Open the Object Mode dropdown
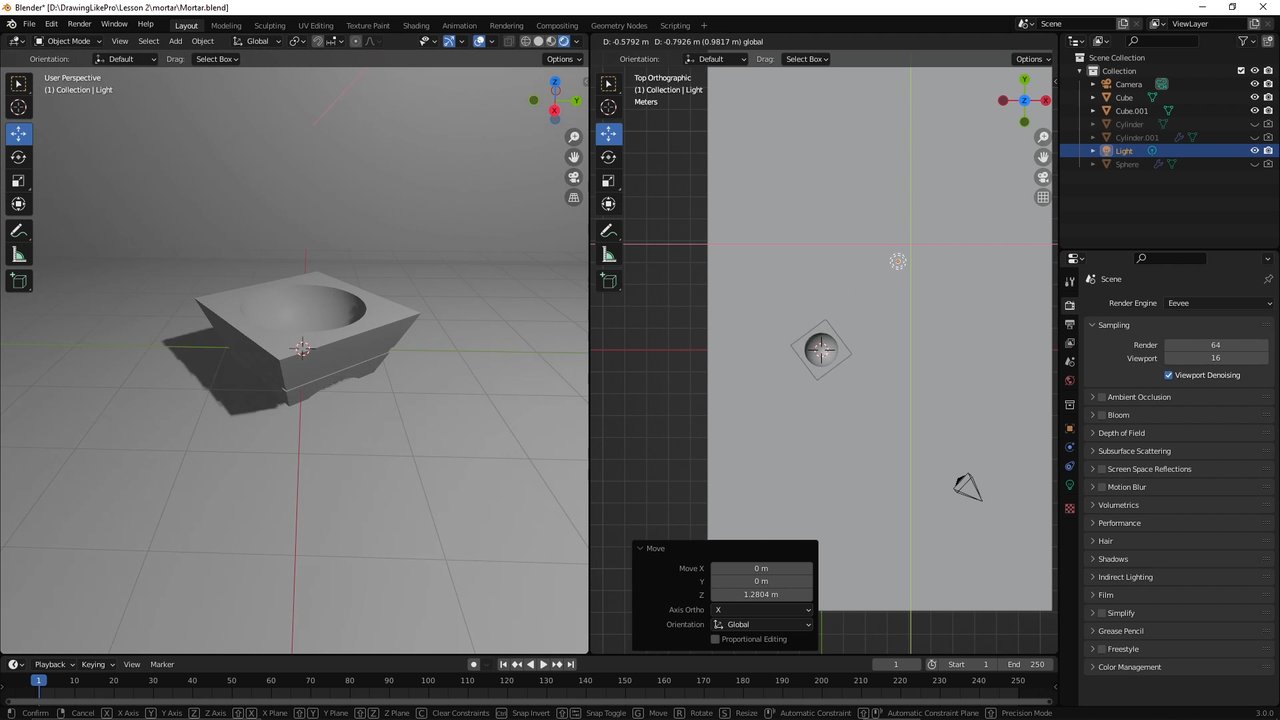This screenshot has width=1280, height=720. coord(68,41)
